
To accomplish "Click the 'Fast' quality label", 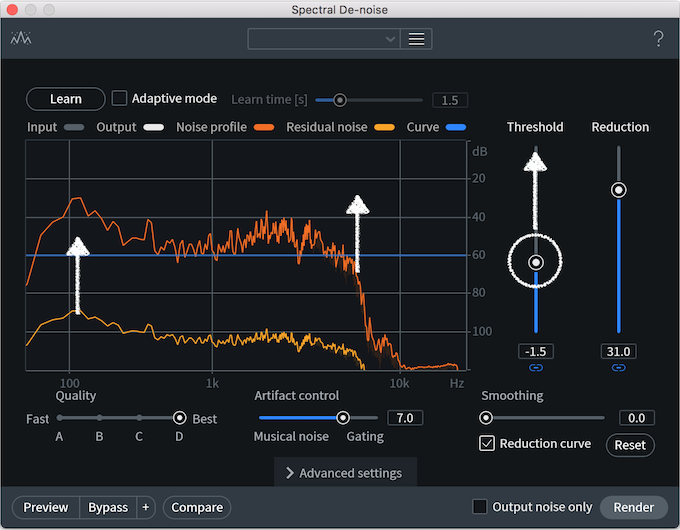I will coord(37,419).
